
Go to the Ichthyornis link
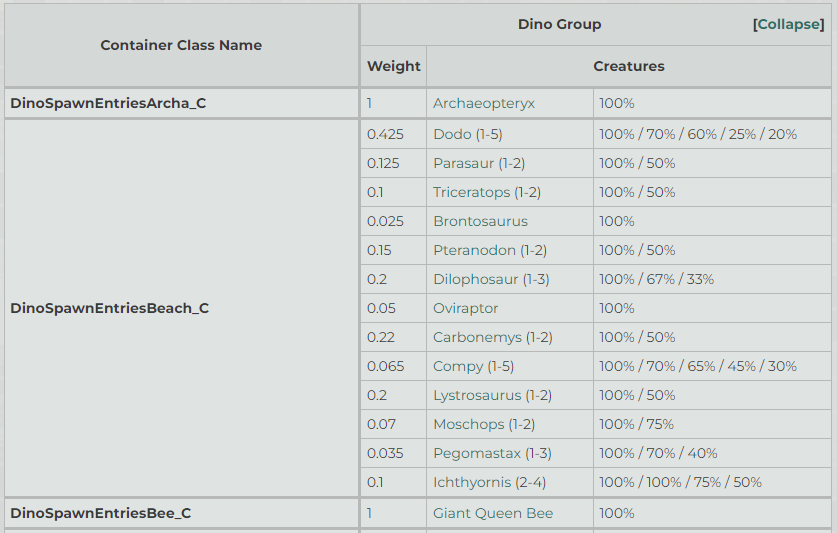tap(473, 482)
